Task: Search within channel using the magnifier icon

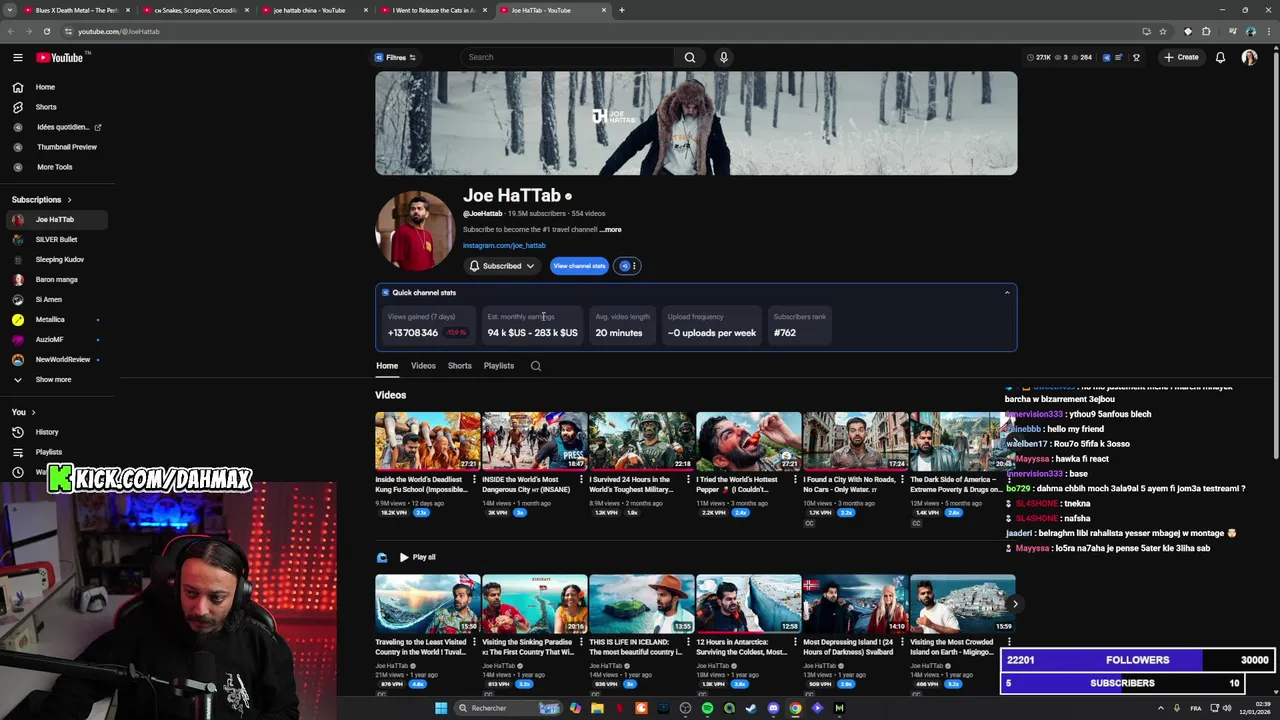Action: pos(536,366)
